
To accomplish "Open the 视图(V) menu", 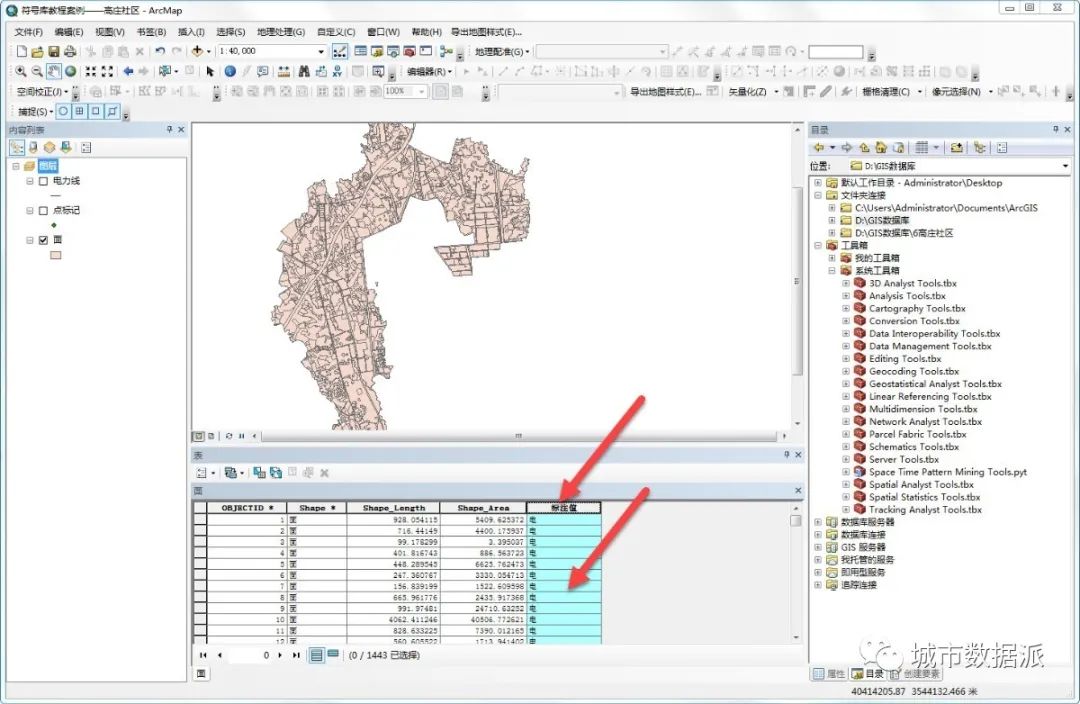I will click(110, 32).
